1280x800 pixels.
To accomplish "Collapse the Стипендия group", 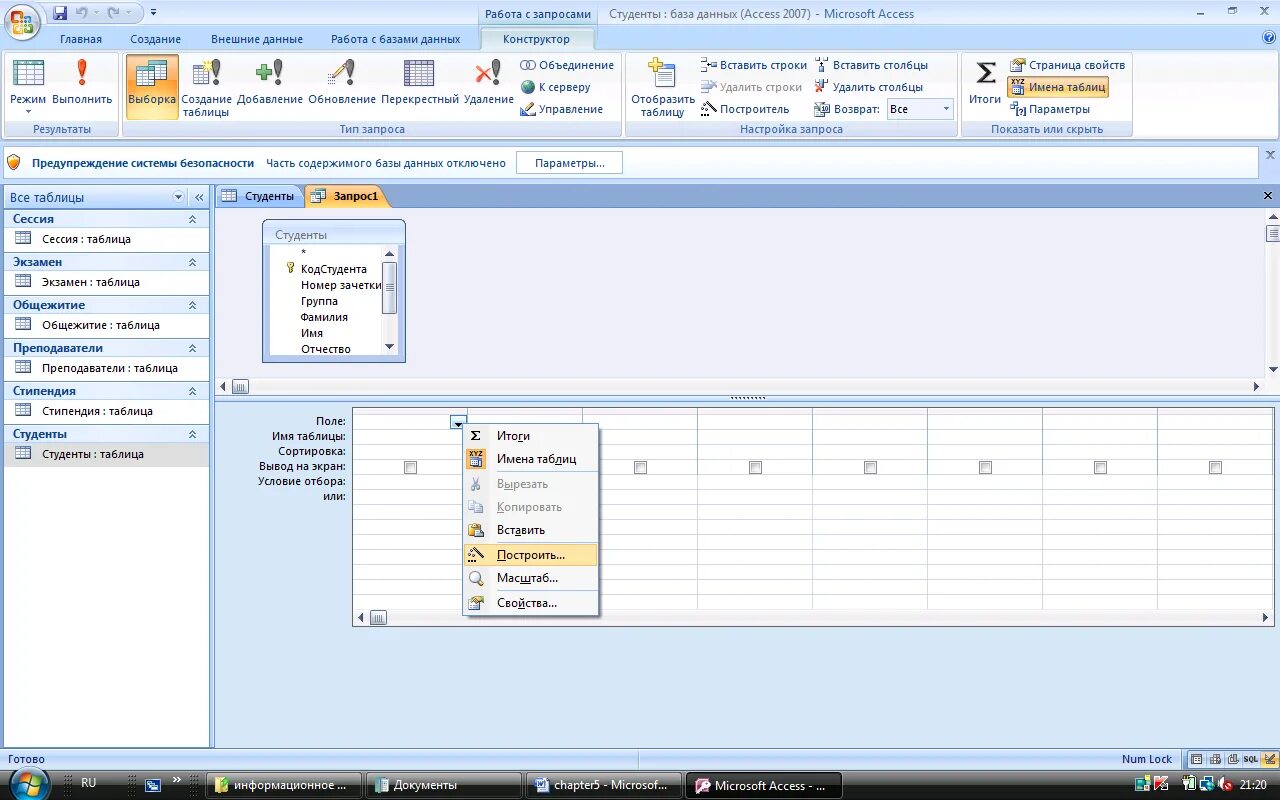I will [x=192, y=391].
